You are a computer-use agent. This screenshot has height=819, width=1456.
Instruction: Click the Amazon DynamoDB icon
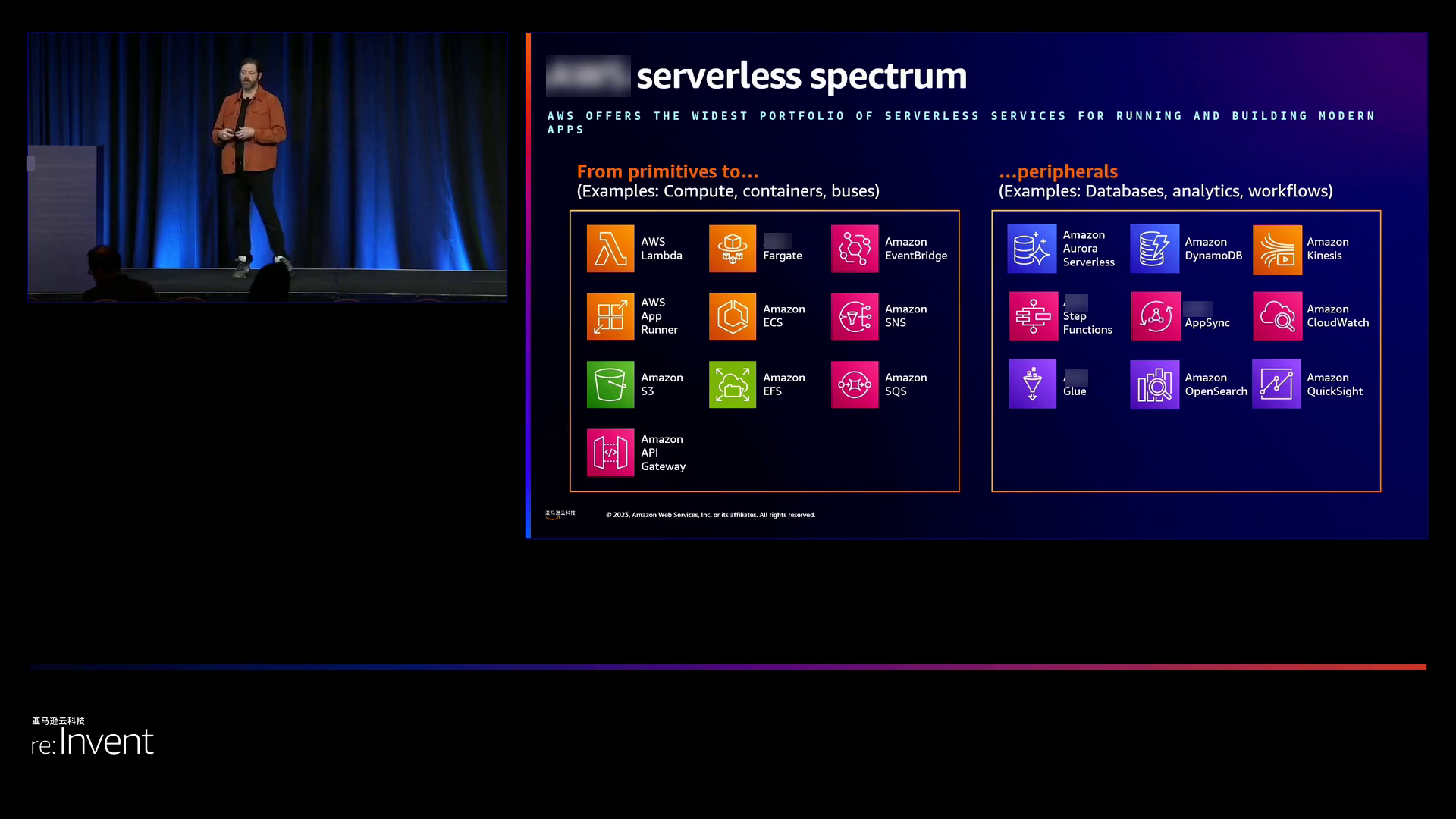point(1154,249)
